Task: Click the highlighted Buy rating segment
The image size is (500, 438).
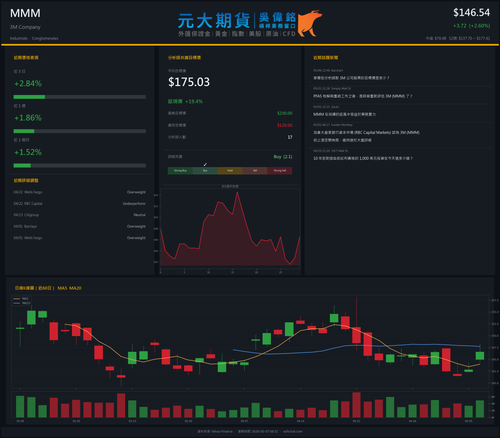Action: pyautogui.click(x=205, y=171)
